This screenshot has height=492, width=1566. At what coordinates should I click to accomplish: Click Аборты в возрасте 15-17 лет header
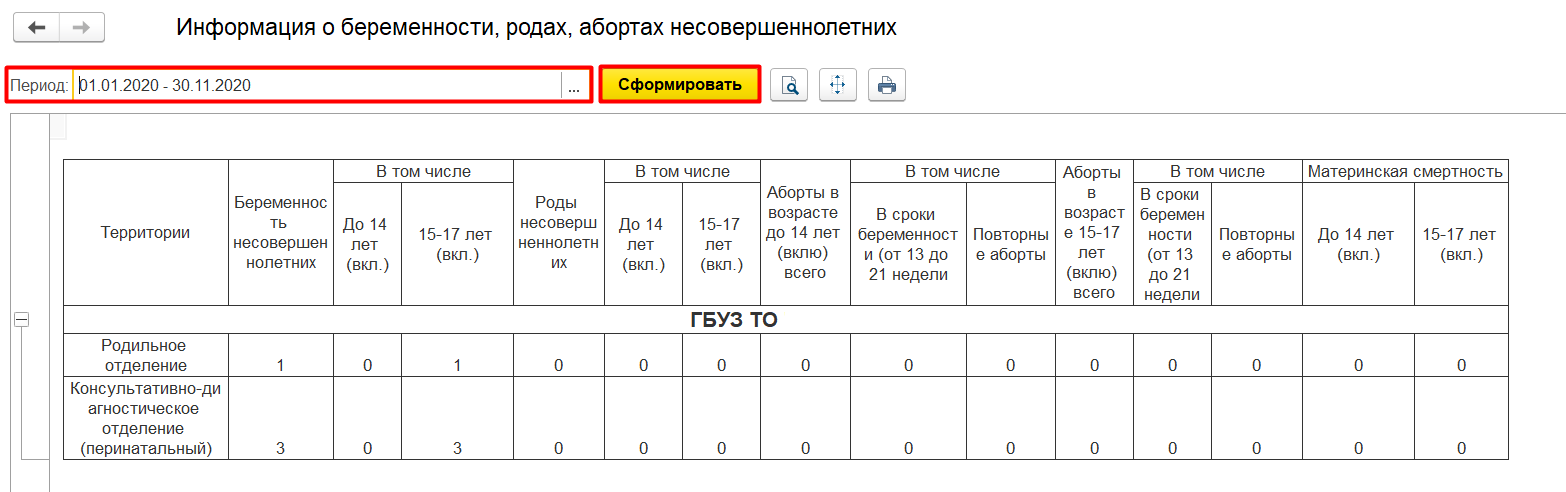[x=1094, y=233]
